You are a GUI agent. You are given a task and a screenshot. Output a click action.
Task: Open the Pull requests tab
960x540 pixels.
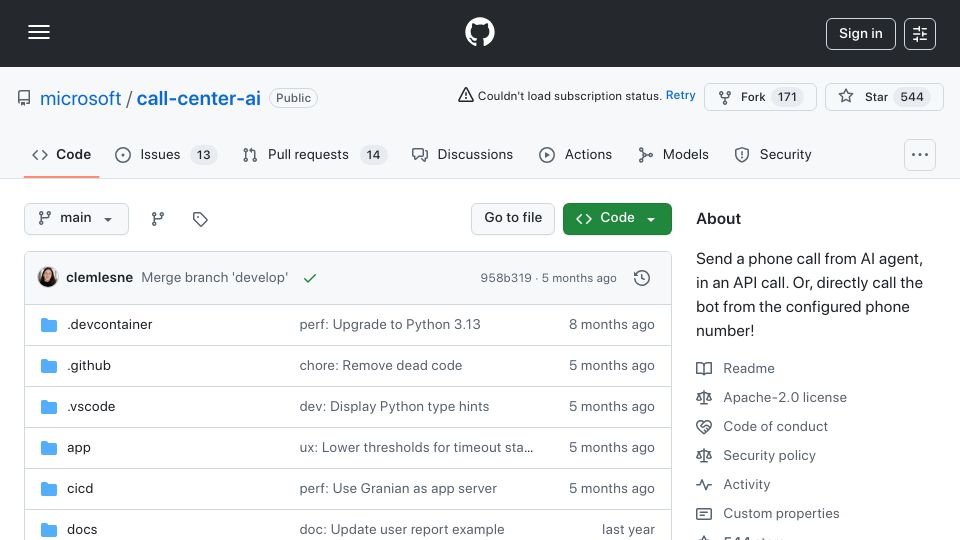pos(314,155)
